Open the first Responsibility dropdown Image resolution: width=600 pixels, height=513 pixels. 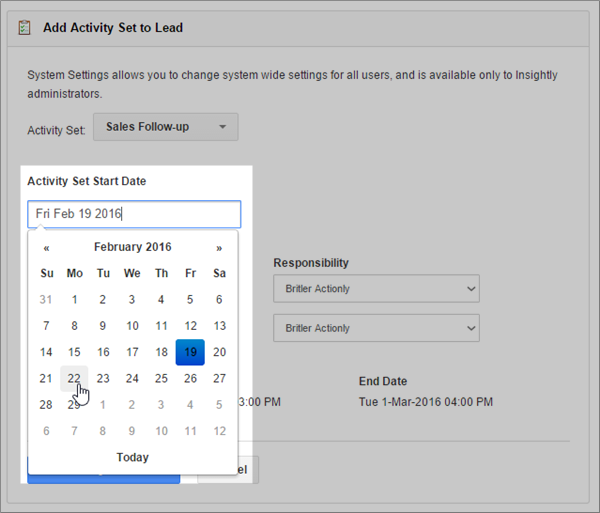click(376, 288)
